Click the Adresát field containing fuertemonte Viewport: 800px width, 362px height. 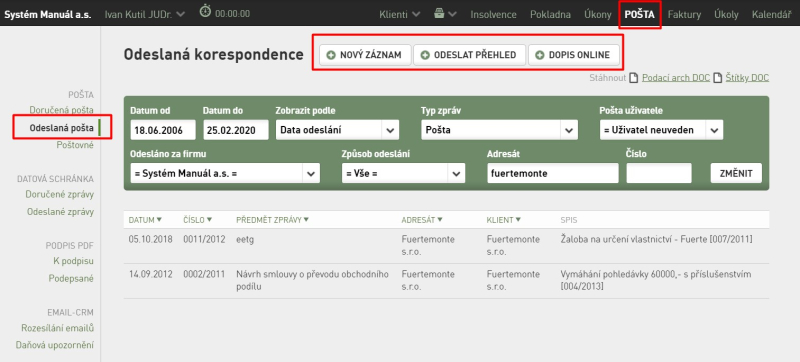tap(553, 173)
